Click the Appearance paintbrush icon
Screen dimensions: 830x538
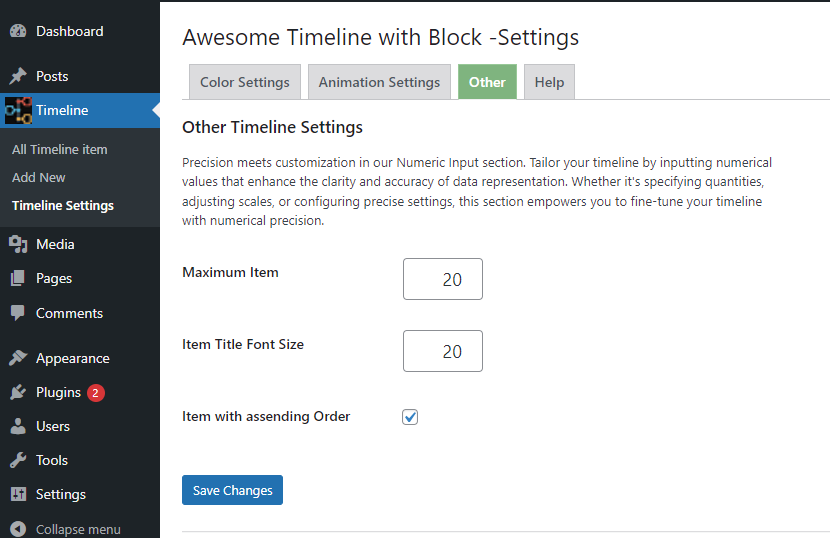[x=18, y=358]
